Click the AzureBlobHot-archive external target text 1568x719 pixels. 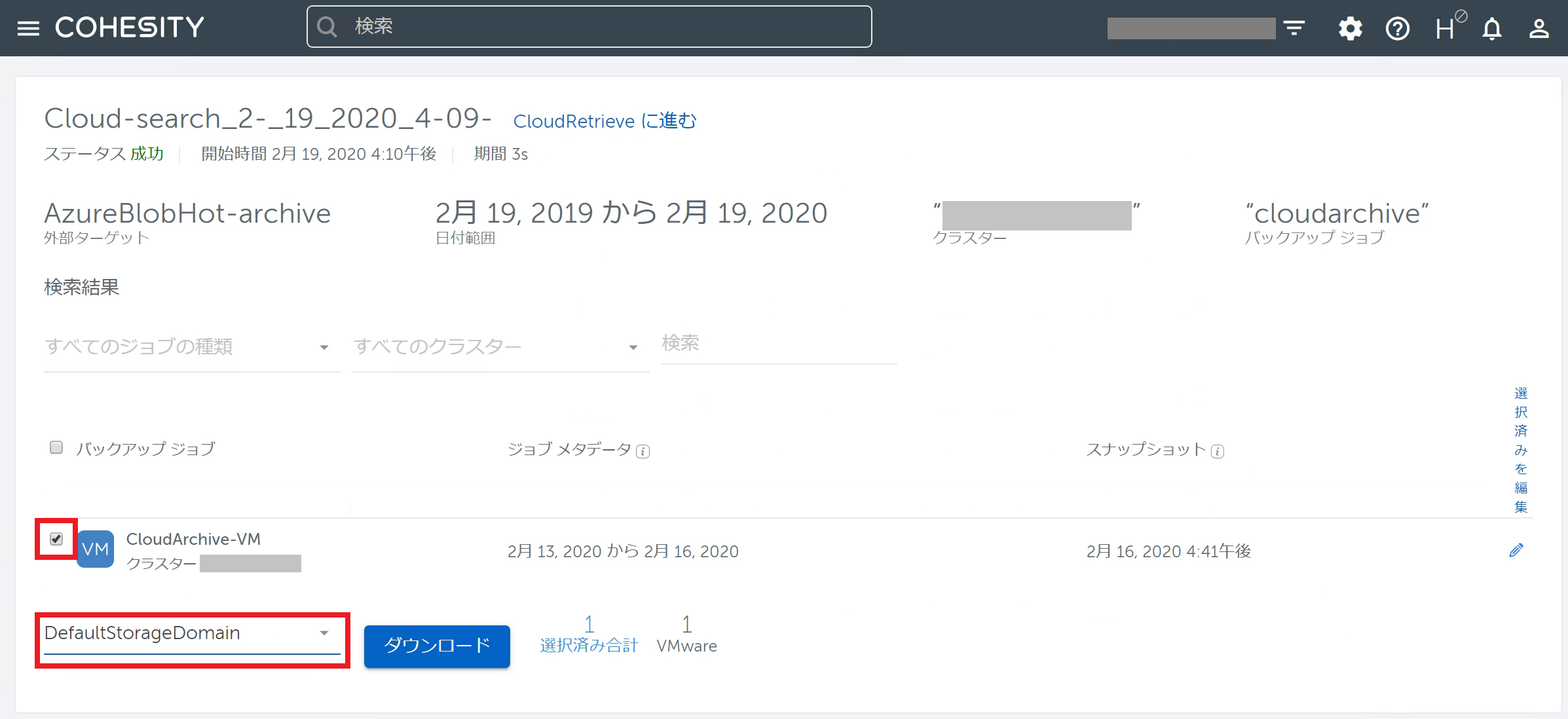click(187, 213)
